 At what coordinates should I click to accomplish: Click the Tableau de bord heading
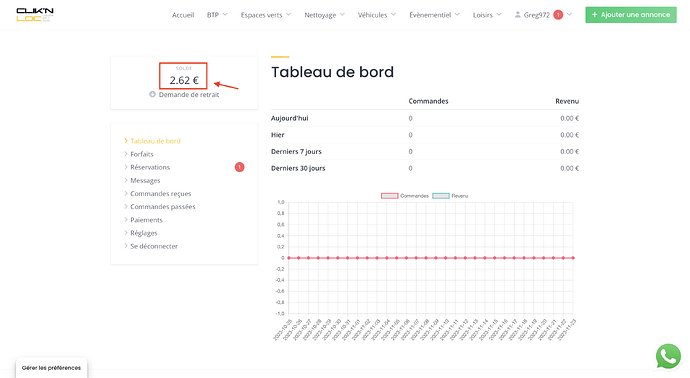tap(332, 72)
